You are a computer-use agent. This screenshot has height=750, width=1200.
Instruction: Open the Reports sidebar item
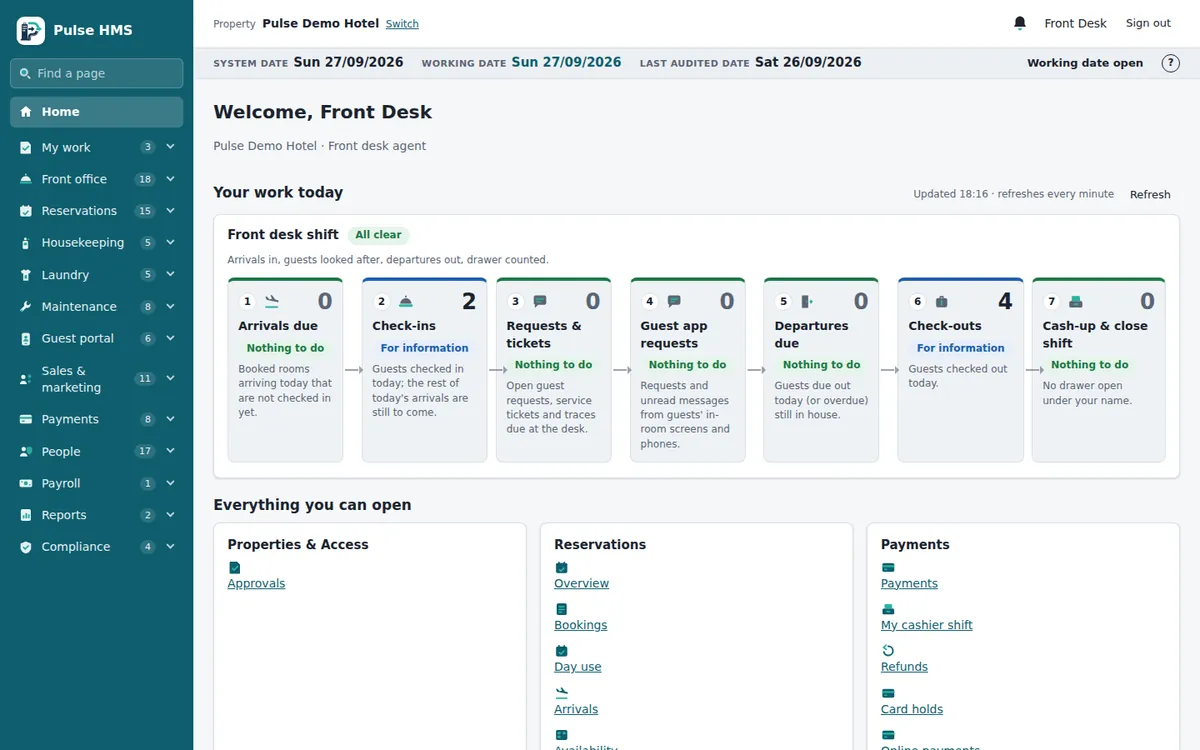click(x=96, y=516)
